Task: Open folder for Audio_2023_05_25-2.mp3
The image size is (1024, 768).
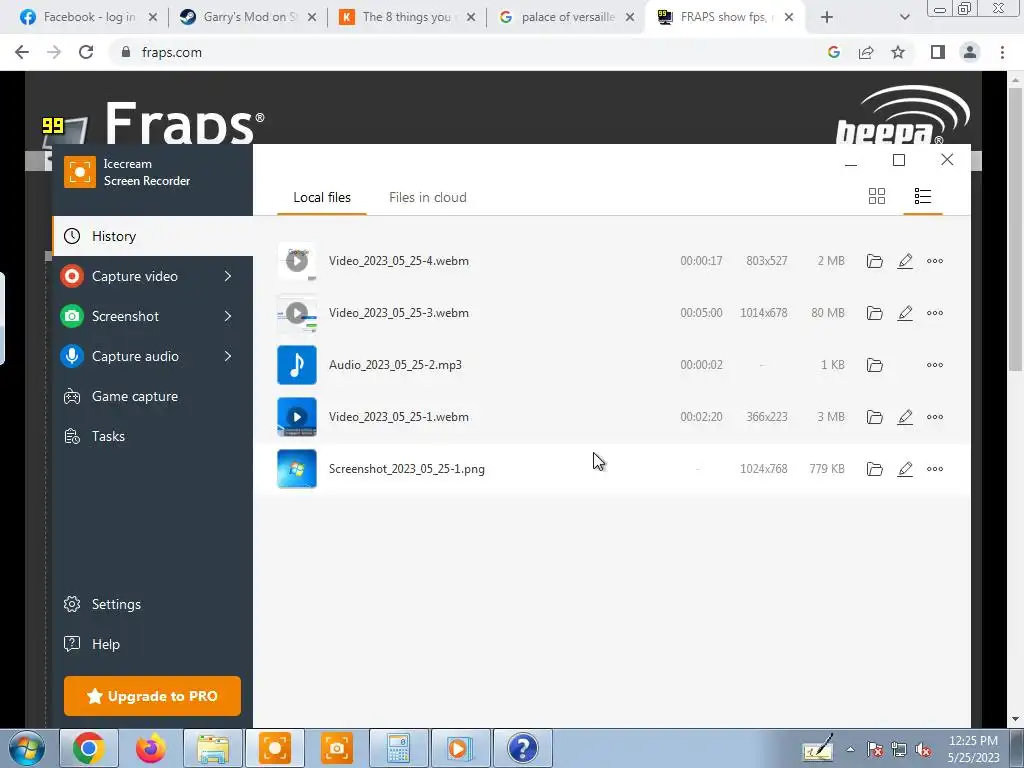Action: [874, 365]
